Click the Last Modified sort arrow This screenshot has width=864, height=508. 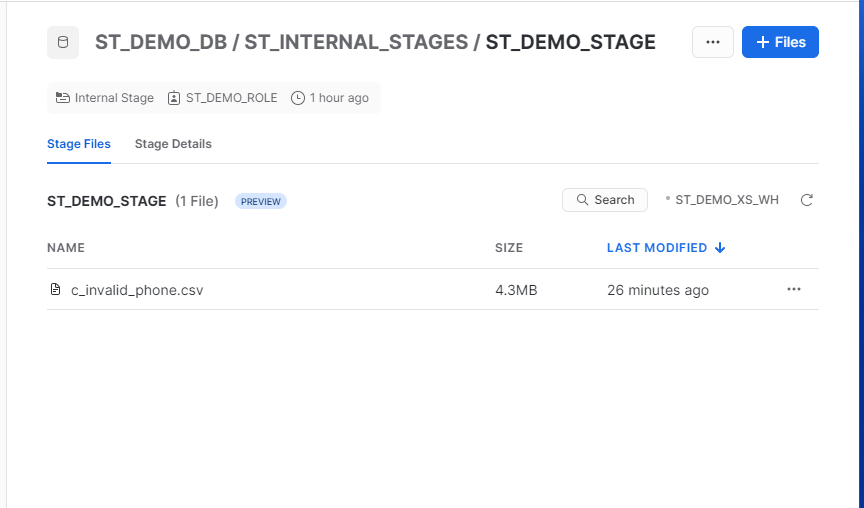720,248
